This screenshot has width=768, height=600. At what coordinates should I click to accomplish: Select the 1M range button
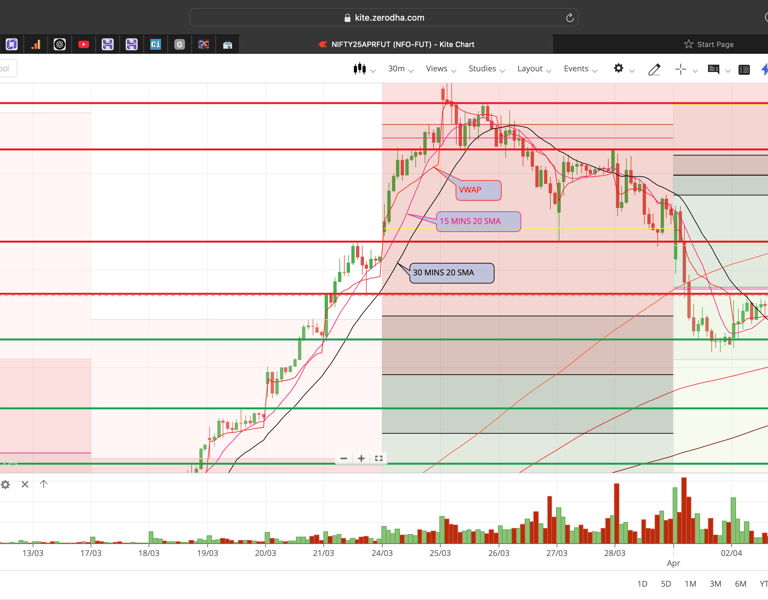point(690,584)
